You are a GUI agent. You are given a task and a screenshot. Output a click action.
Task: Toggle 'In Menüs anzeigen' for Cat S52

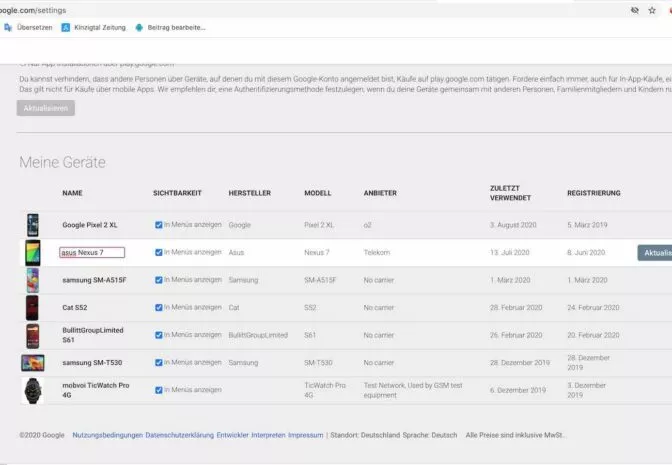pyautogui.click(x=159, y=308)
